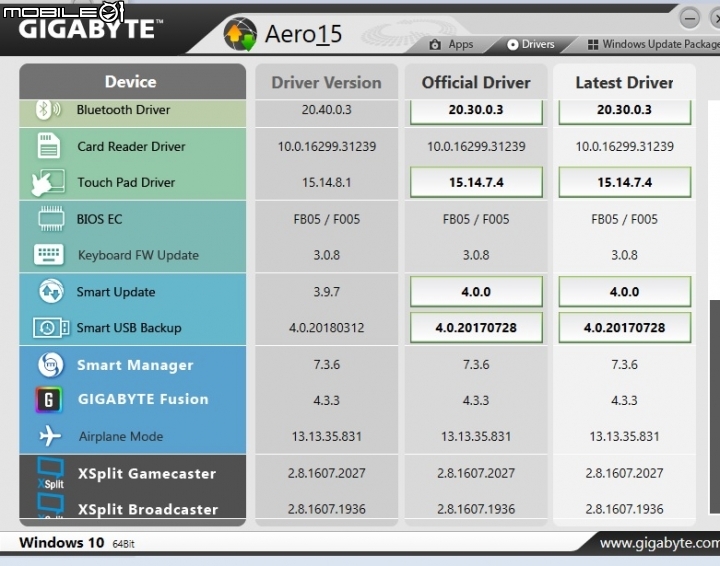Open the www.gigabyte.com link
Screen dimensions: 720x566
tap(659, 543)
